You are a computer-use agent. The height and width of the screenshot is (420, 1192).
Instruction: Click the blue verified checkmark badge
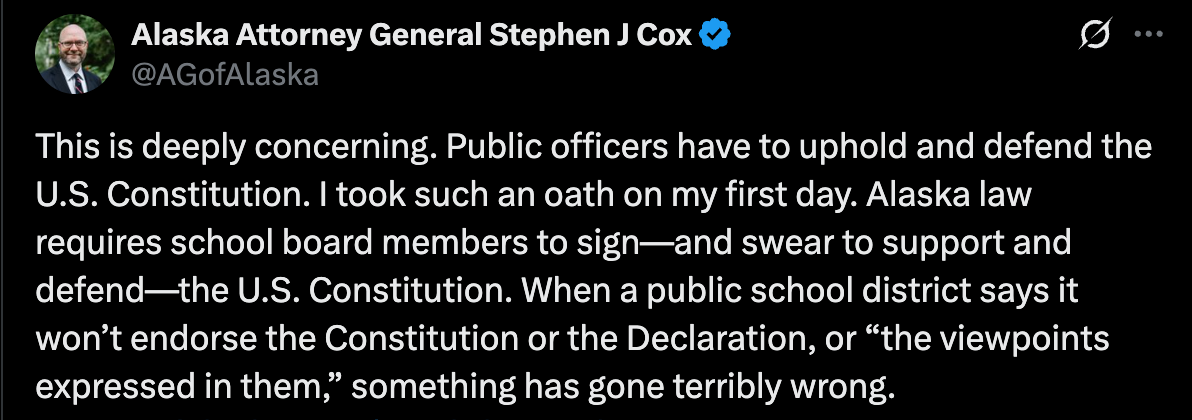coord(716,37)
